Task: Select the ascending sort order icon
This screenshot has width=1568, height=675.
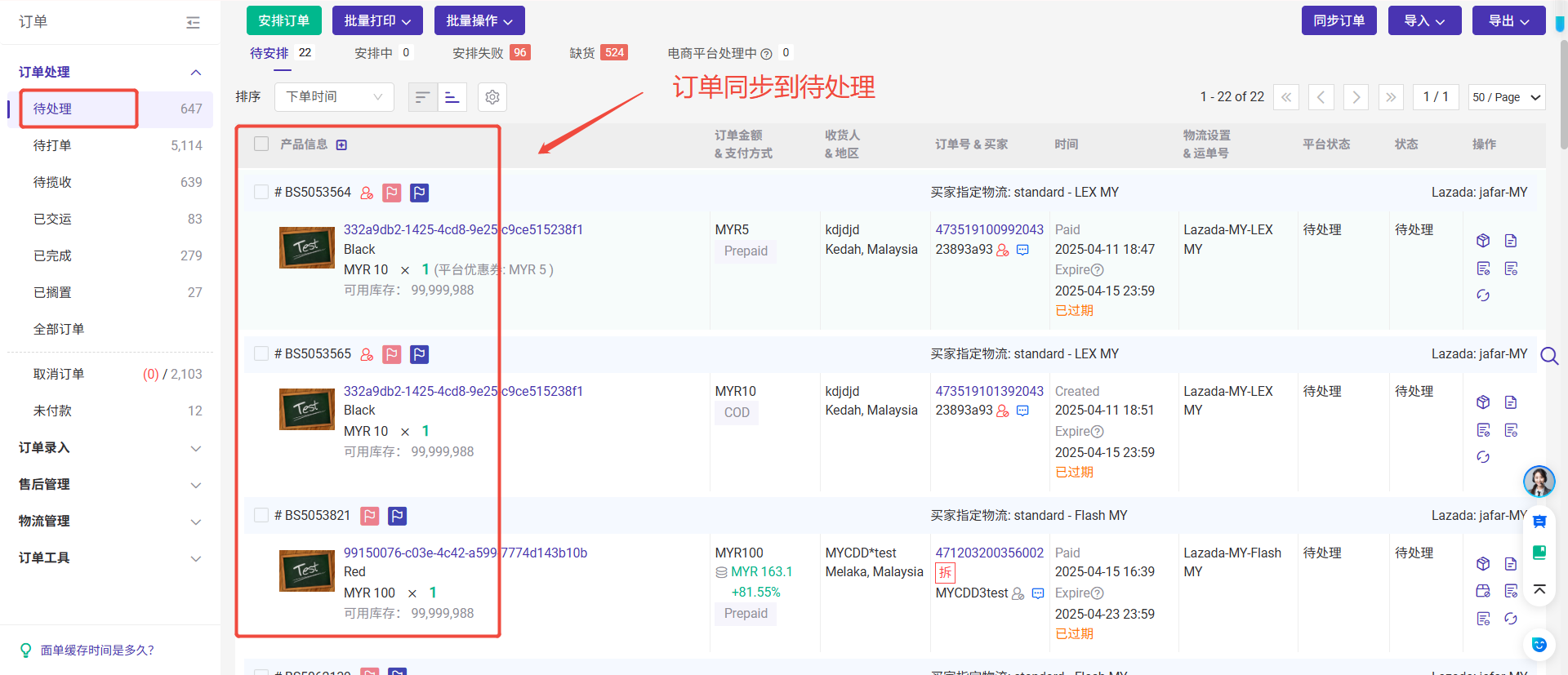Action: 452,97
